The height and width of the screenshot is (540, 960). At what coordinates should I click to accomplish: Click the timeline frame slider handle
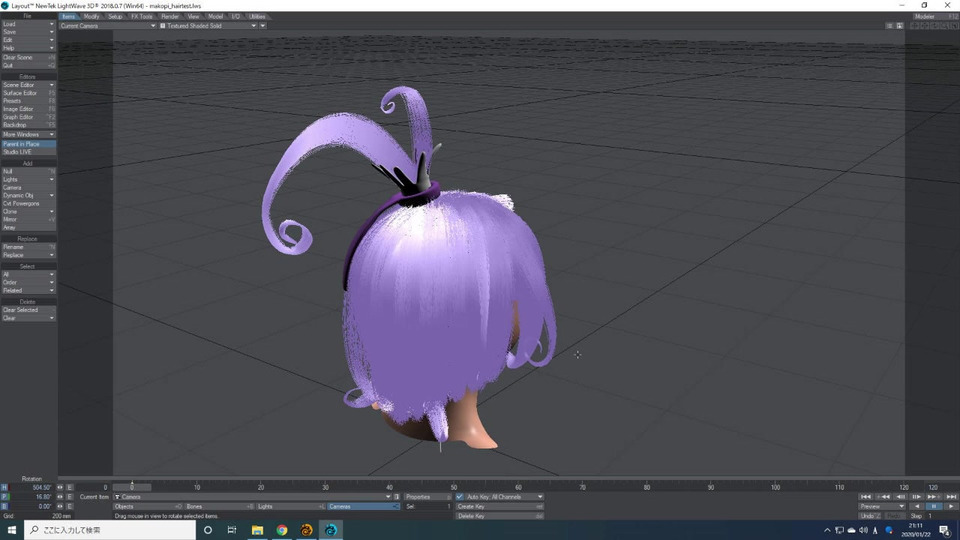point(132,487)
